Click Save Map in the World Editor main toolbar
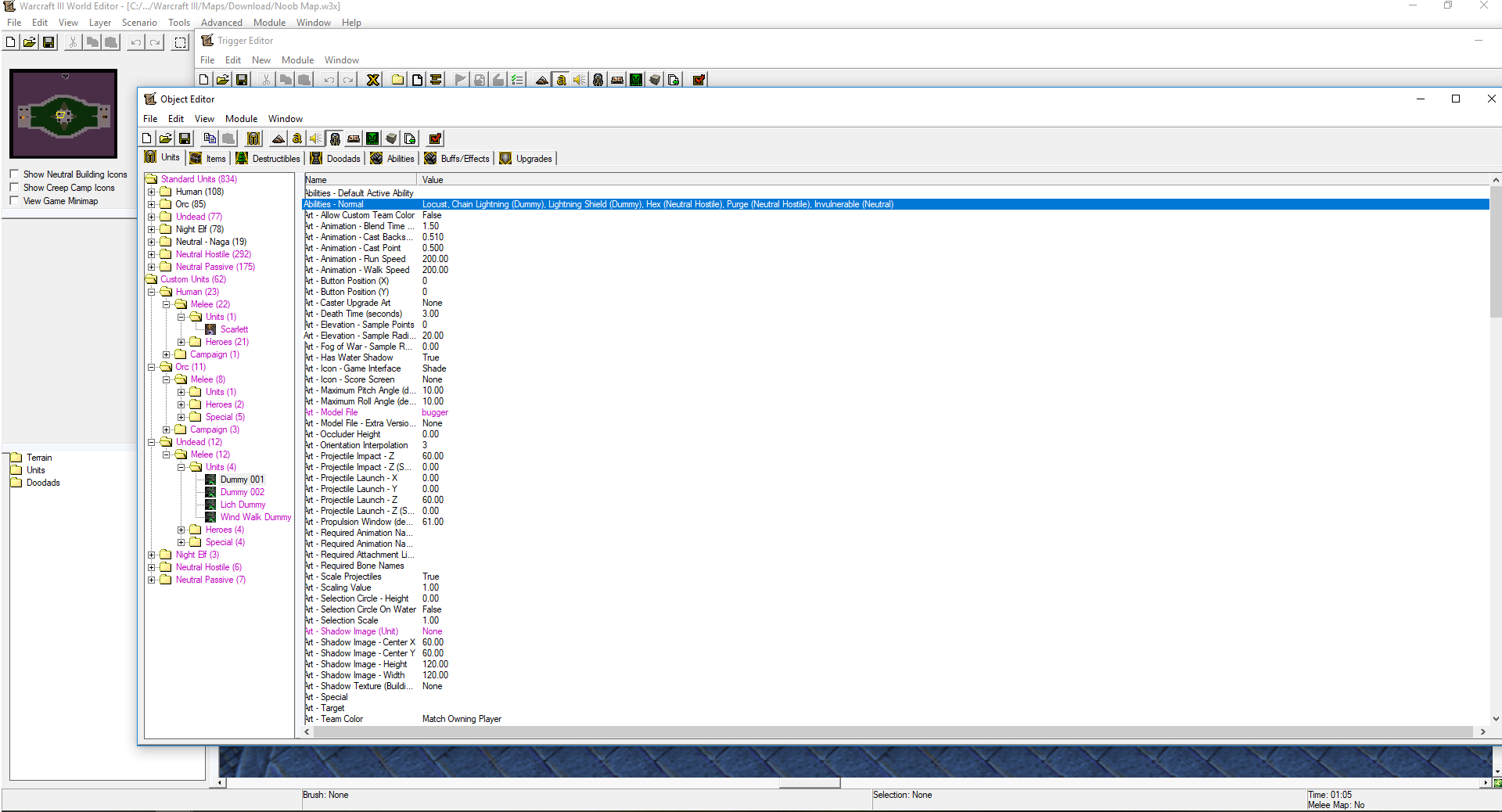The image size is (1502, 812). click(49, 42)
